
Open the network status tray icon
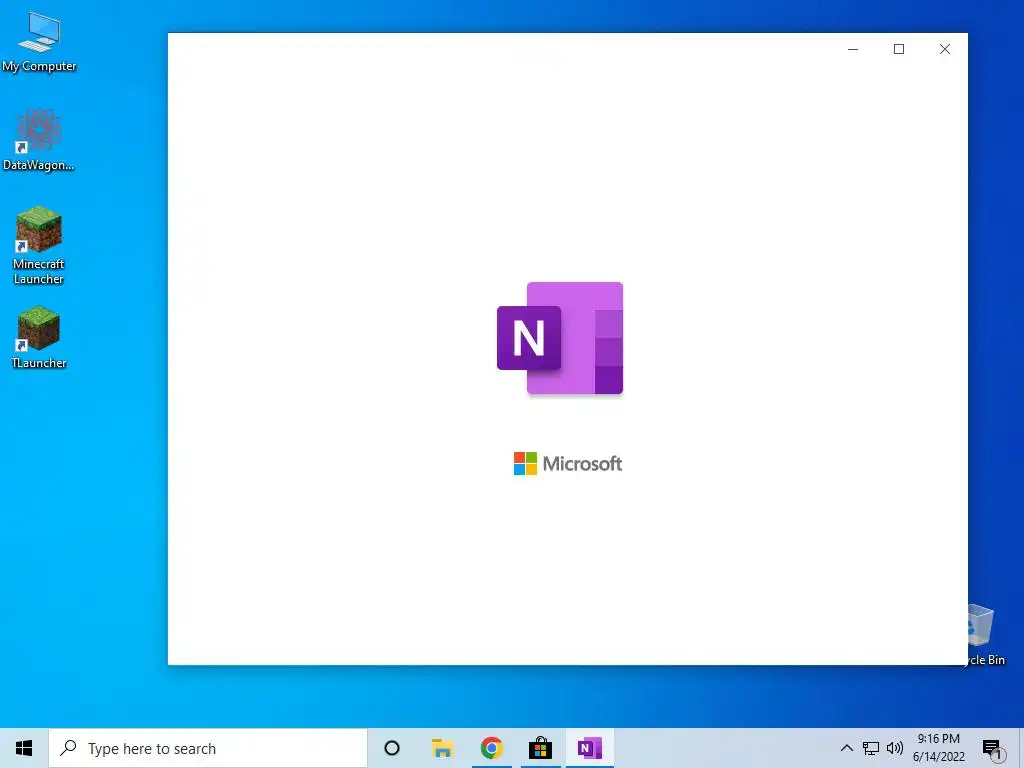pos(871,748)
